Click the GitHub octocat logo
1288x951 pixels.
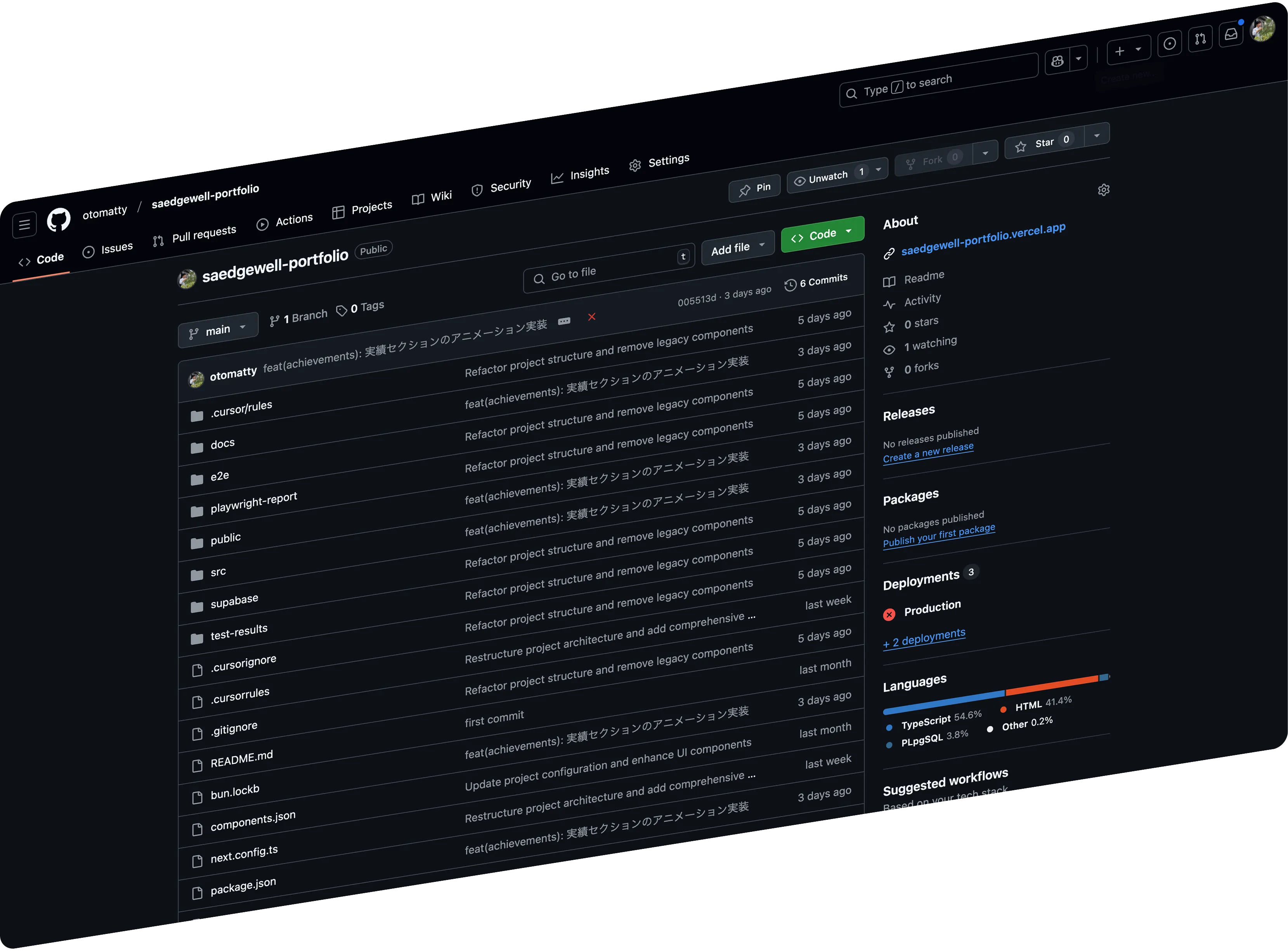tap(58, 219)
